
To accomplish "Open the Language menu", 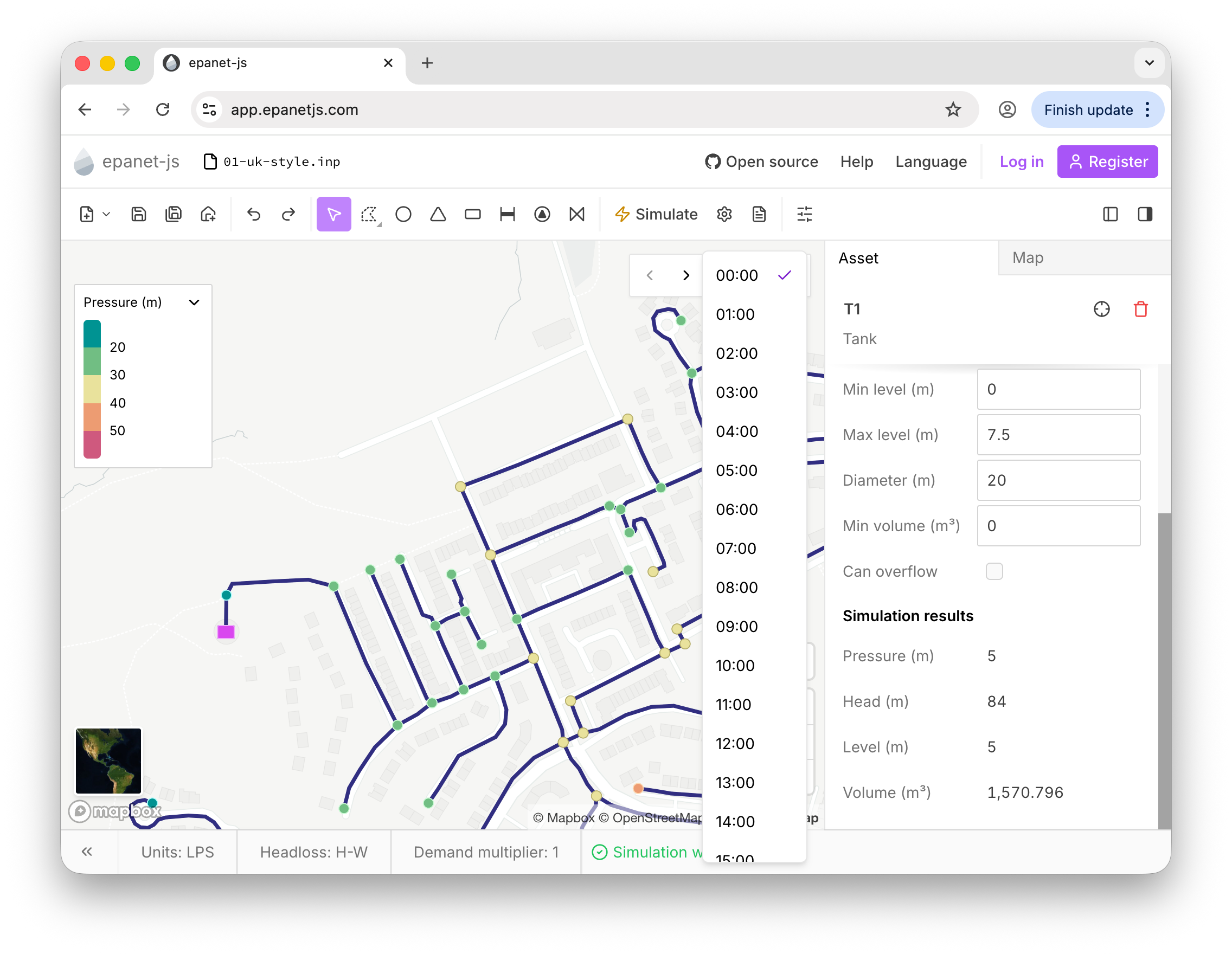I will tap(931, 162).
